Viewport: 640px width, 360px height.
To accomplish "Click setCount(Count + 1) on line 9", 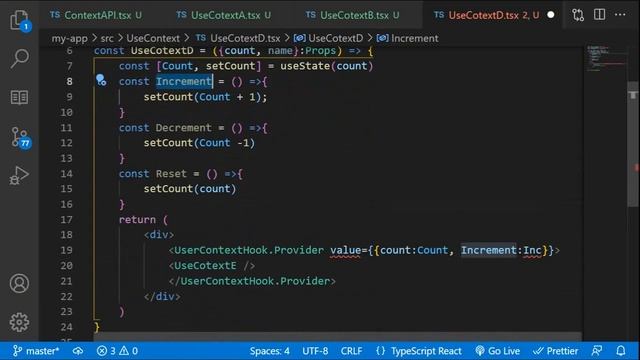I will click(205, 97).
